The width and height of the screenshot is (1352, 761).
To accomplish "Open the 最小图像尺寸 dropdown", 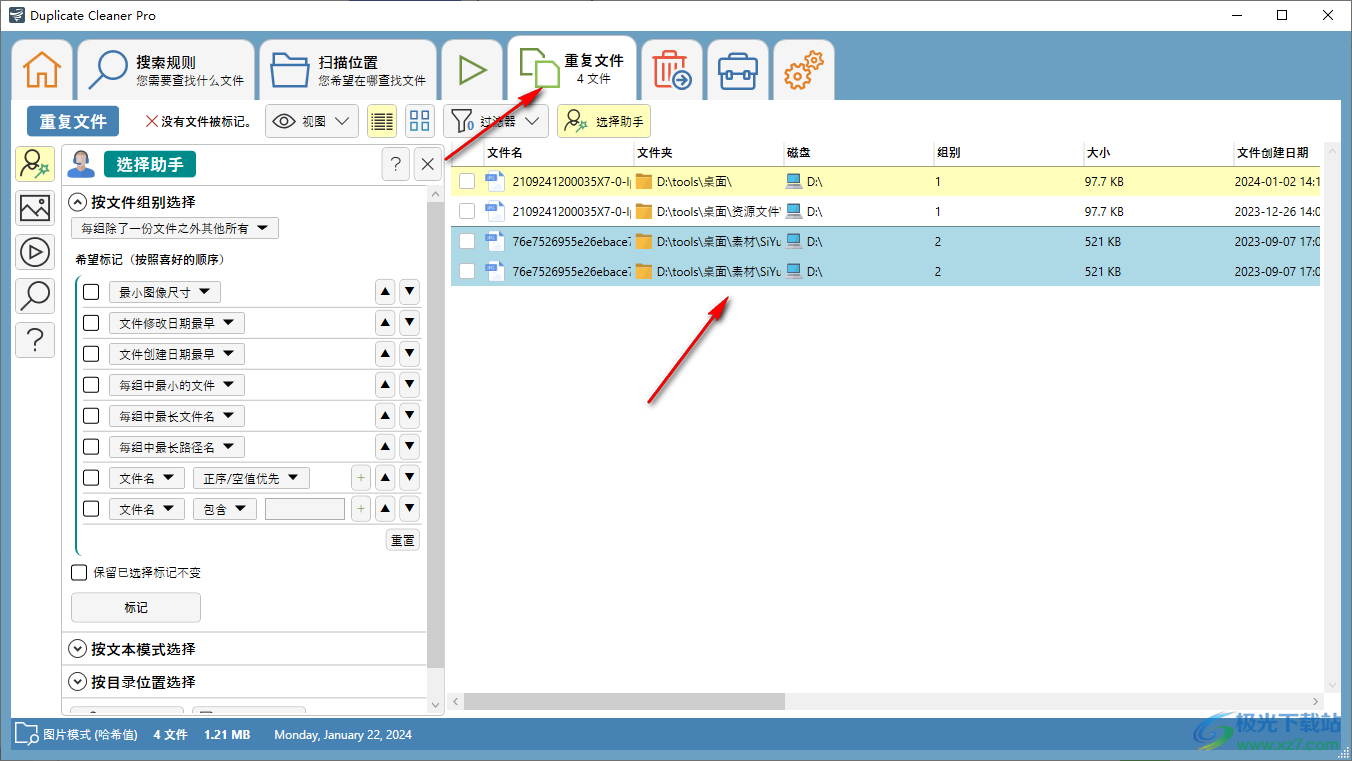I will point(165,292).
